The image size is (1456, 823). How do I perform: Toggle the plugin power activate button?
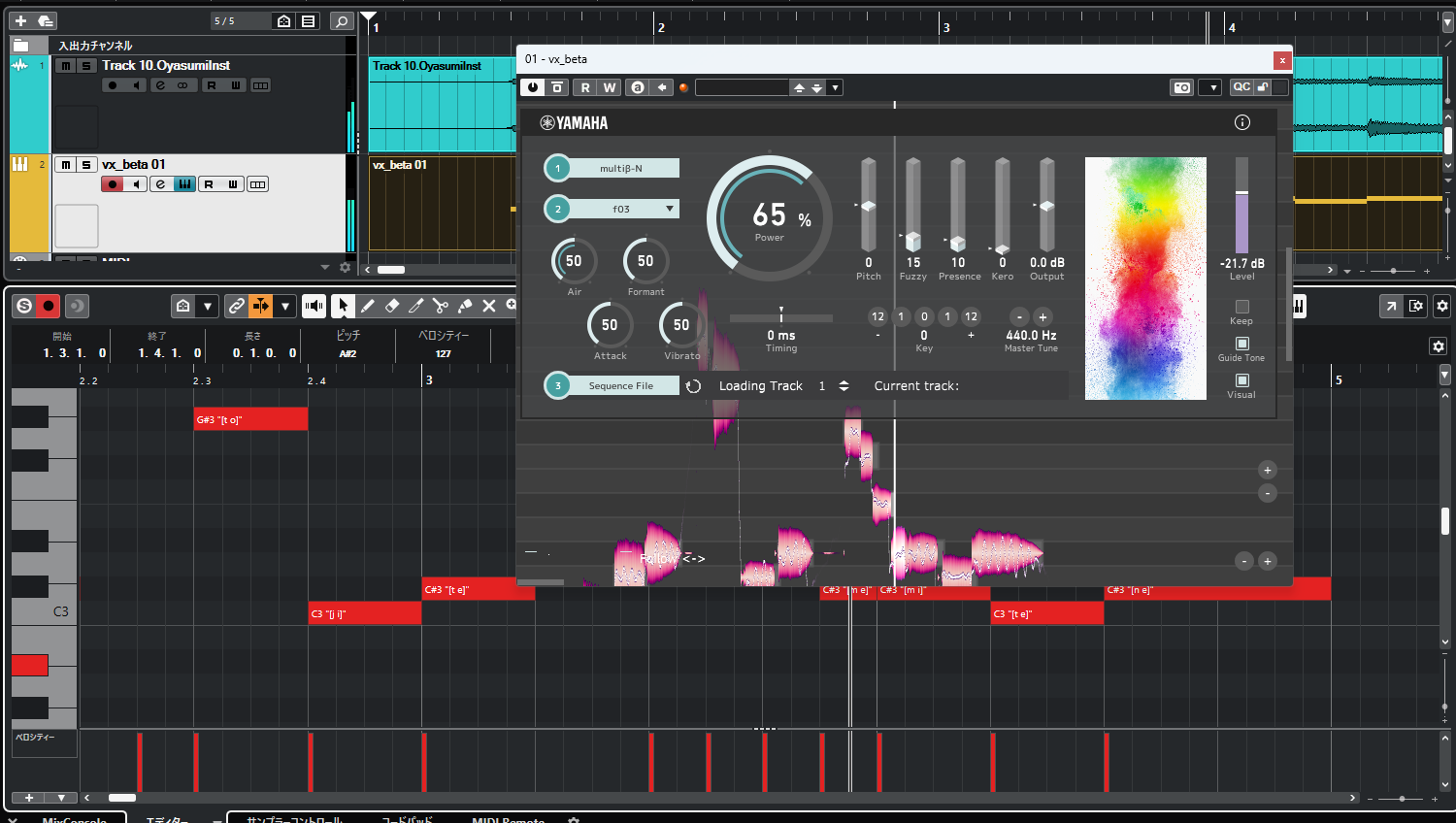click(532, 87)
